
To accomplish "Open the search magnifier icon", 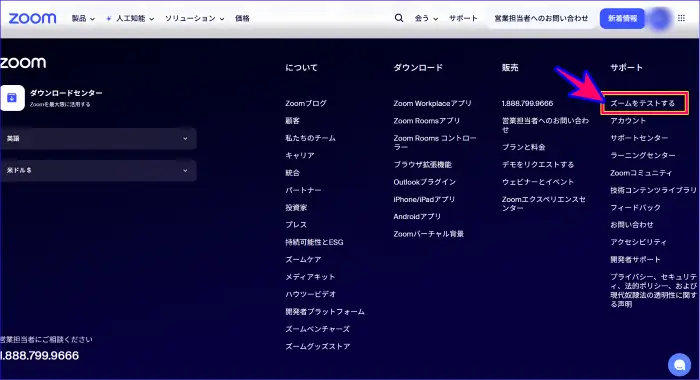I will point(399,18).
